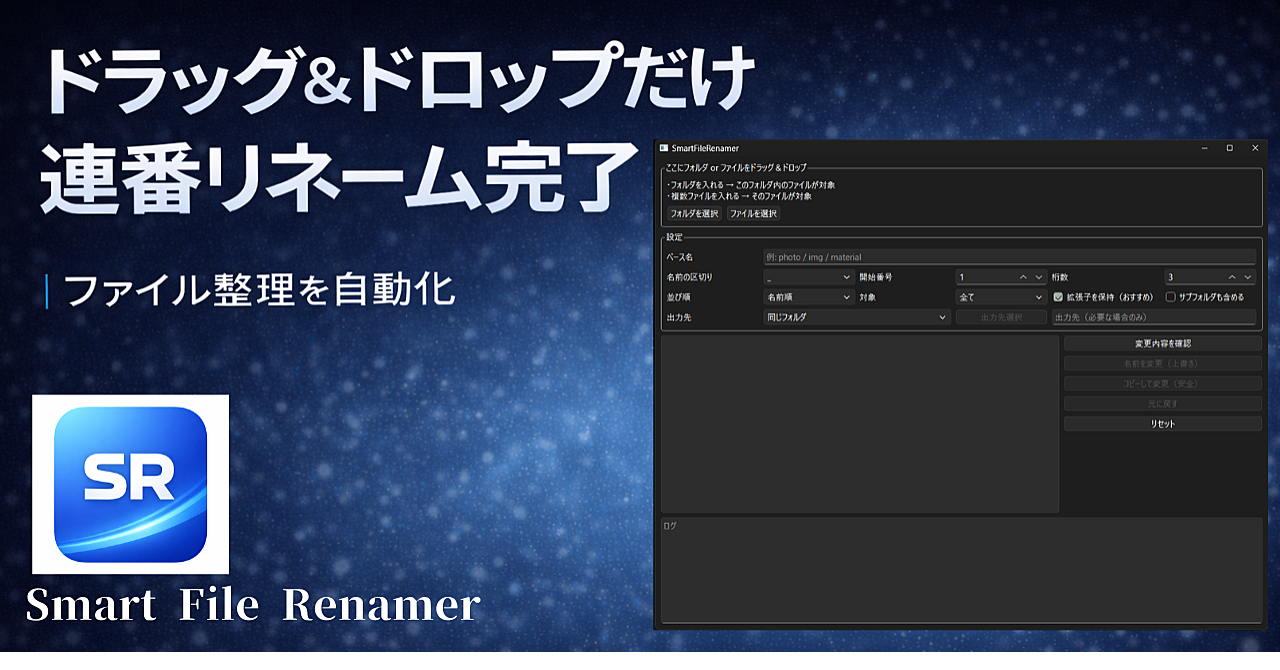Open the 並び順 dropdown showing 名前順
Screen dimensions: 1280x670
(x=810, y=295)
